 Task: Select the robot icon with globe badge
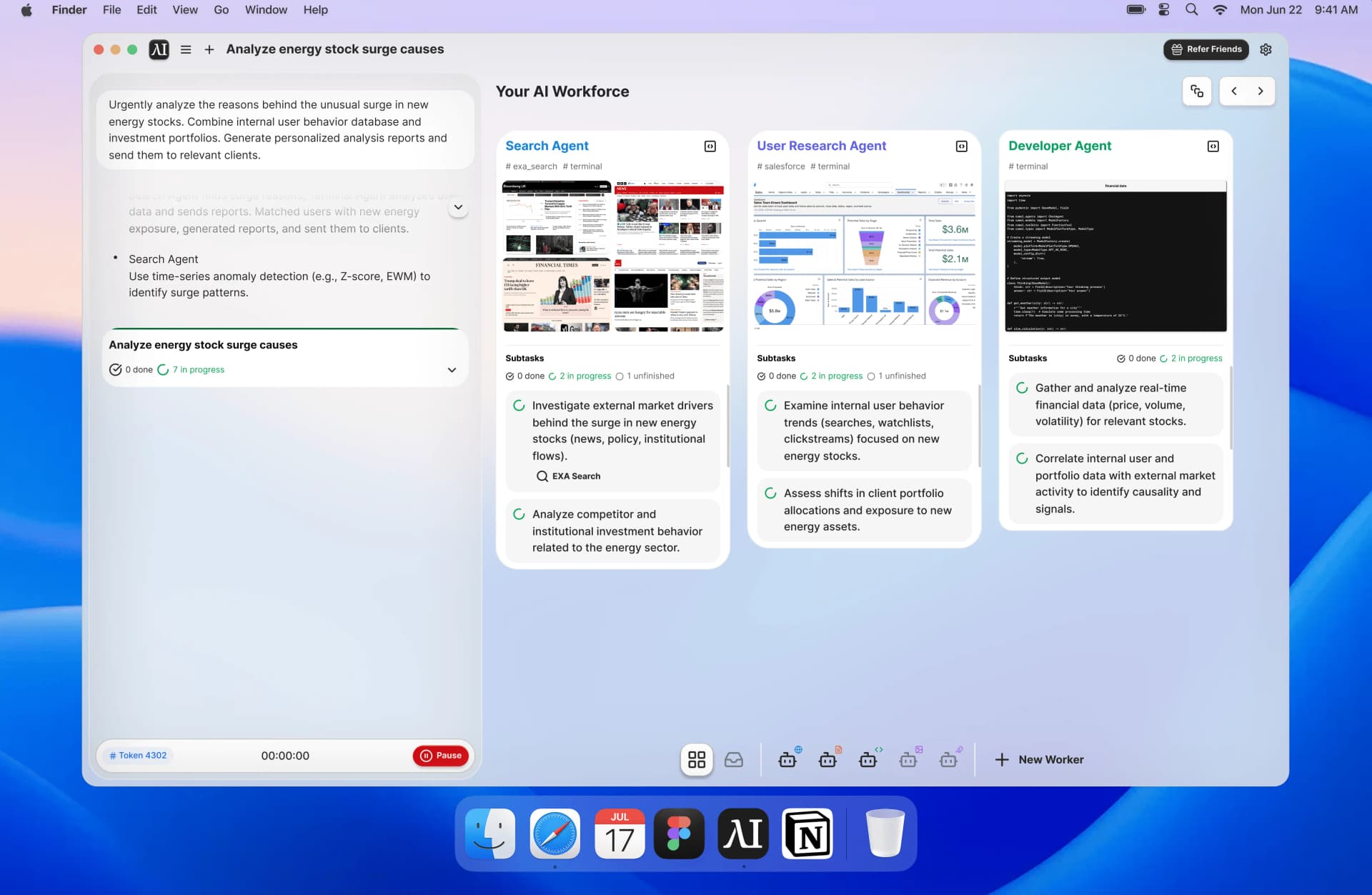788,759
